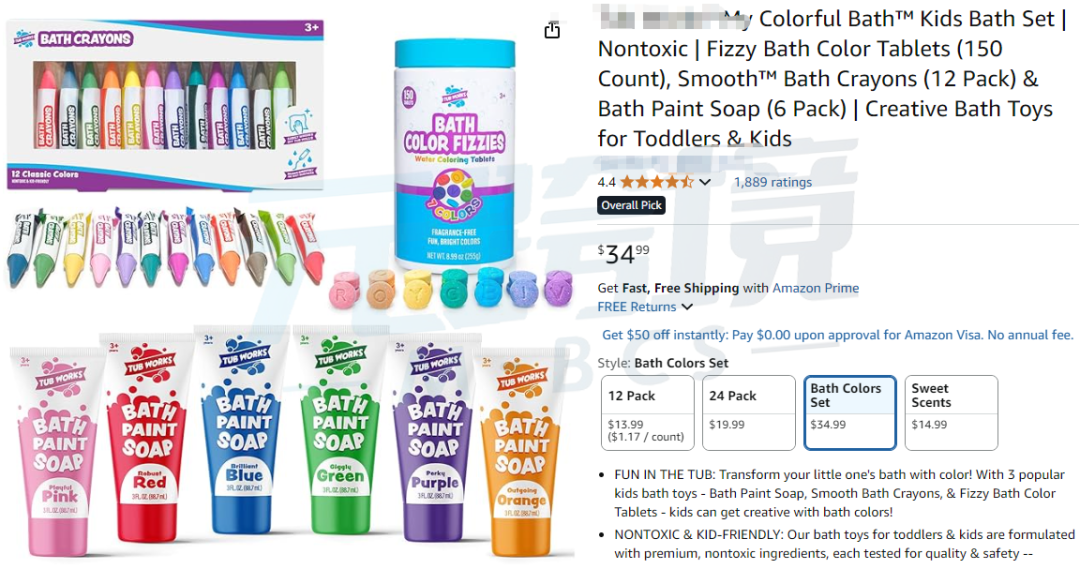This screenshot has height=569, width=1080.
Task: Click the share icon above product image
Action: [552, 31]
